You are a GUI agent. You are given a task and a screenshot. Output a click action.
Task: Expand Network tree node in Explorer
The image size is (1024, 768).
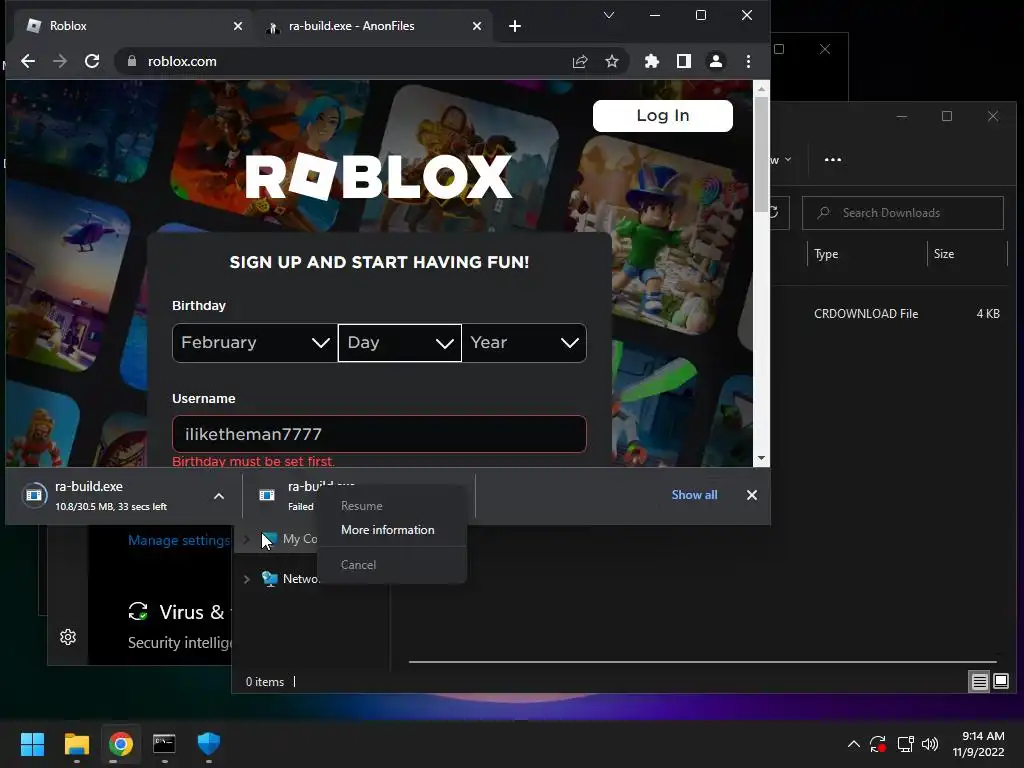pos(246,579)
